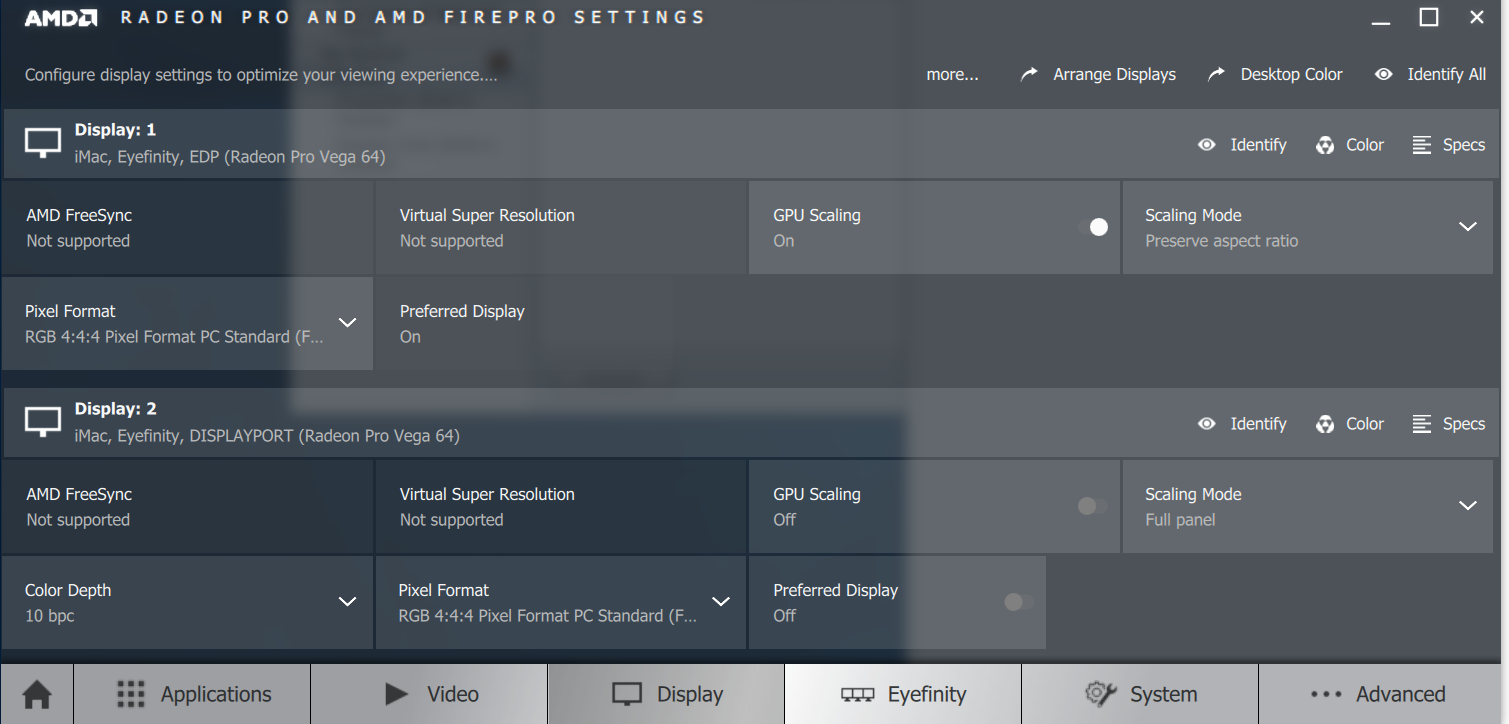1509x724 pixels.
Task: Click Virtual Super Resolution tile for Display 2
Action: point(561,506)
